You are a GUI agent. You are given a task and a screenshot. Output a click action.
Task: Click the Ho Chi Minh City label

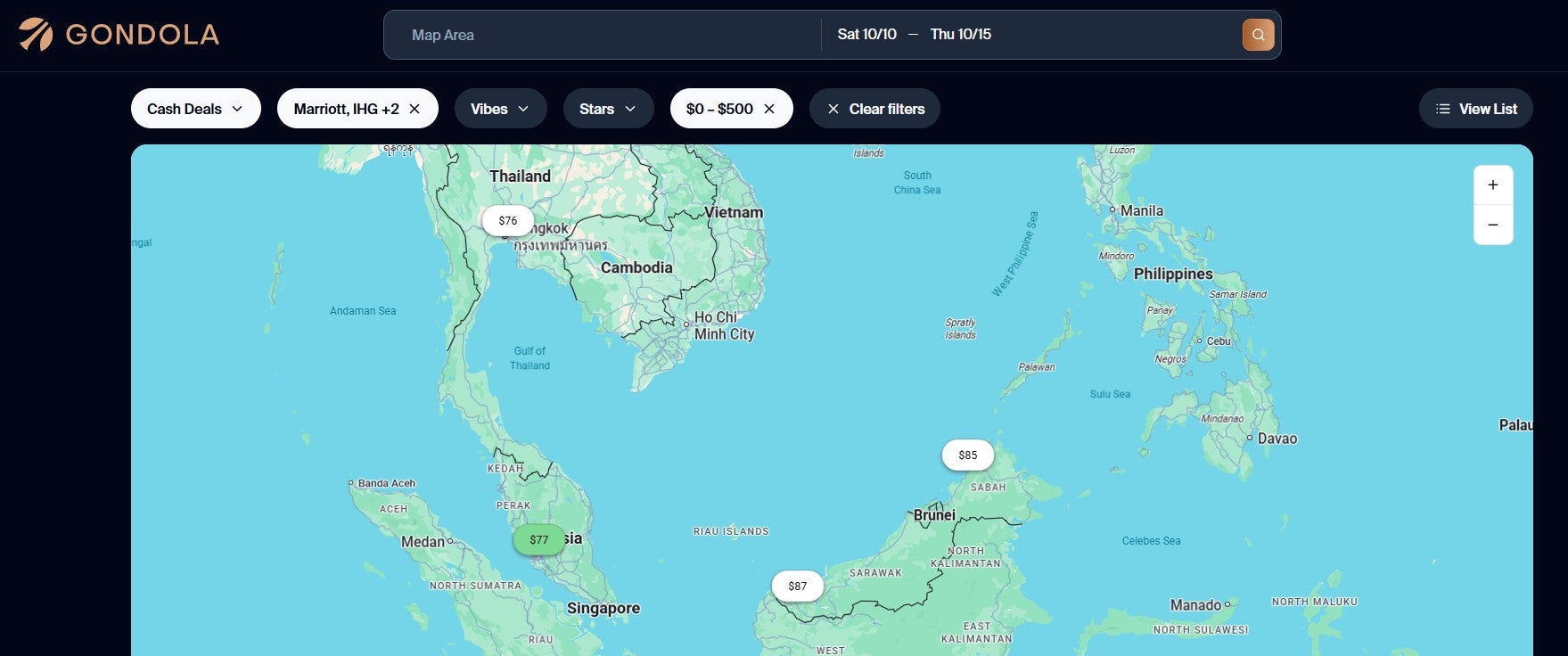tap(724, 326)
